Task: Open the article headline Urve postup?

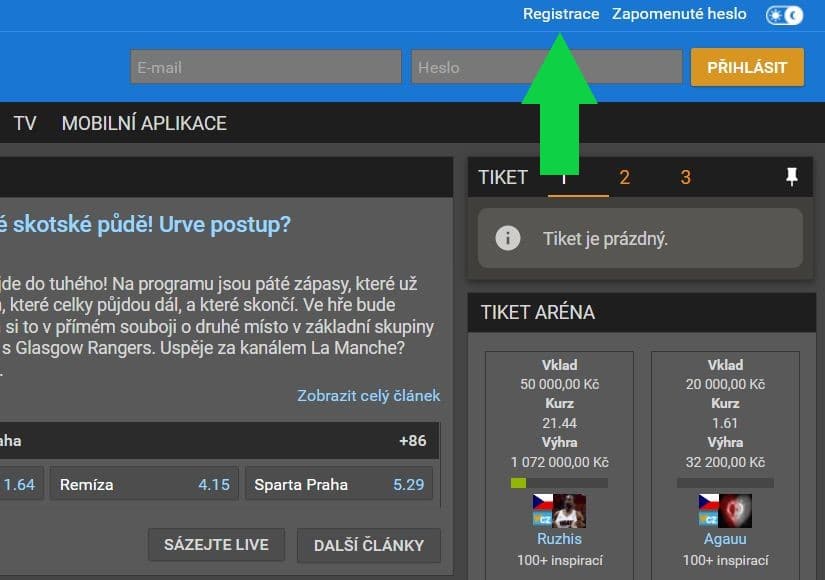Action: click(x=145, y=225)
